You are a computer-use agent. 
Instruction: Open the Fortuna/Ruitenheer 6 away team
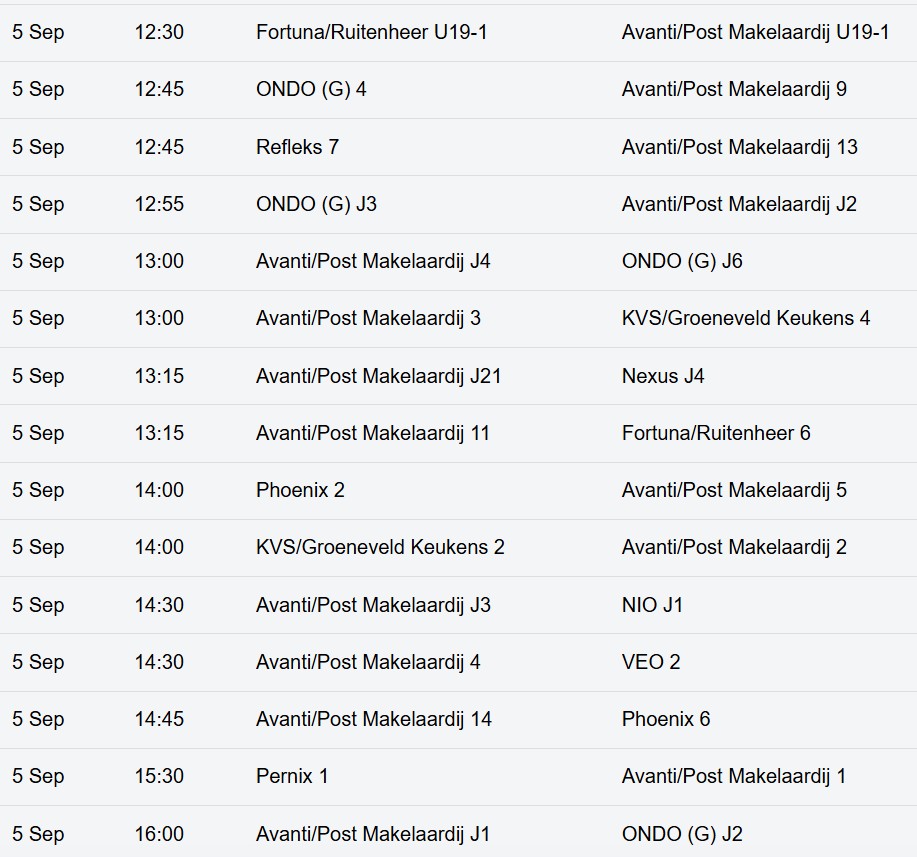(716, 433)
